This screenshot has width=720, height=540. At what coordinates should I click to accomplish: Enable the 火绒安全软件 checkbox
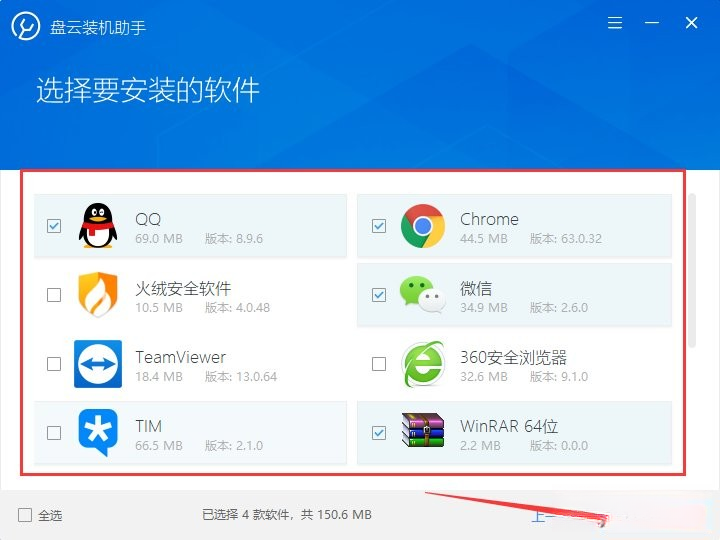point(54,295)
